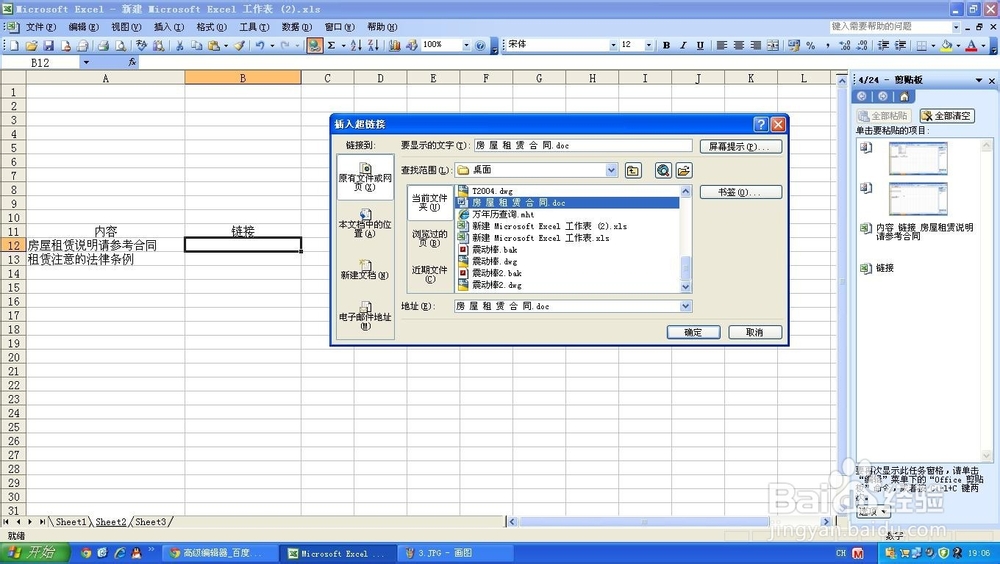Viewport: 1000px width, 564px height.
Task: Select 万年历查询.mht in the file list
Action: (503, 214)
